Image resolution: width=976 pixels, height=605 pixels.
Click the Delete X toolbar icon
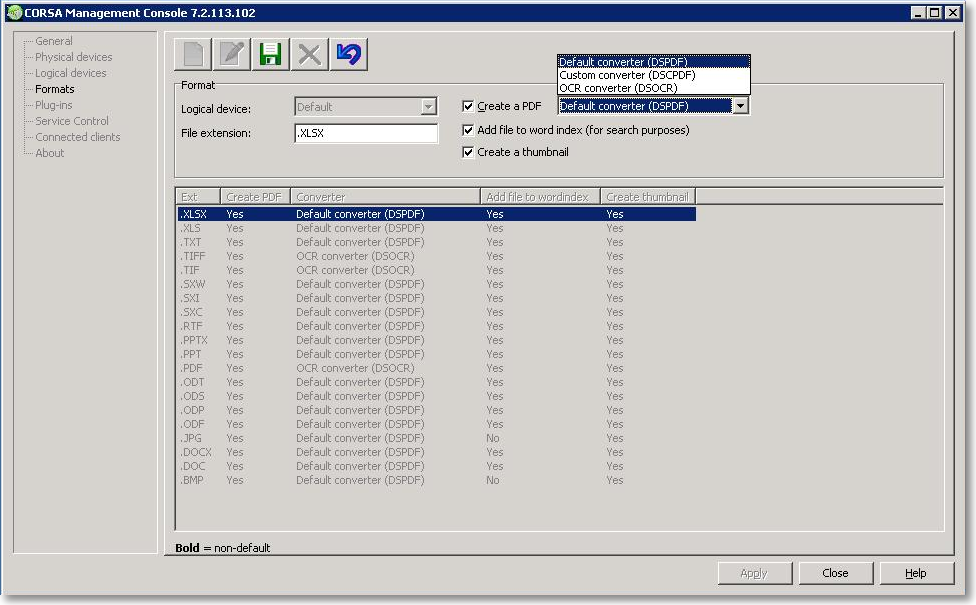tap(309, 54)
